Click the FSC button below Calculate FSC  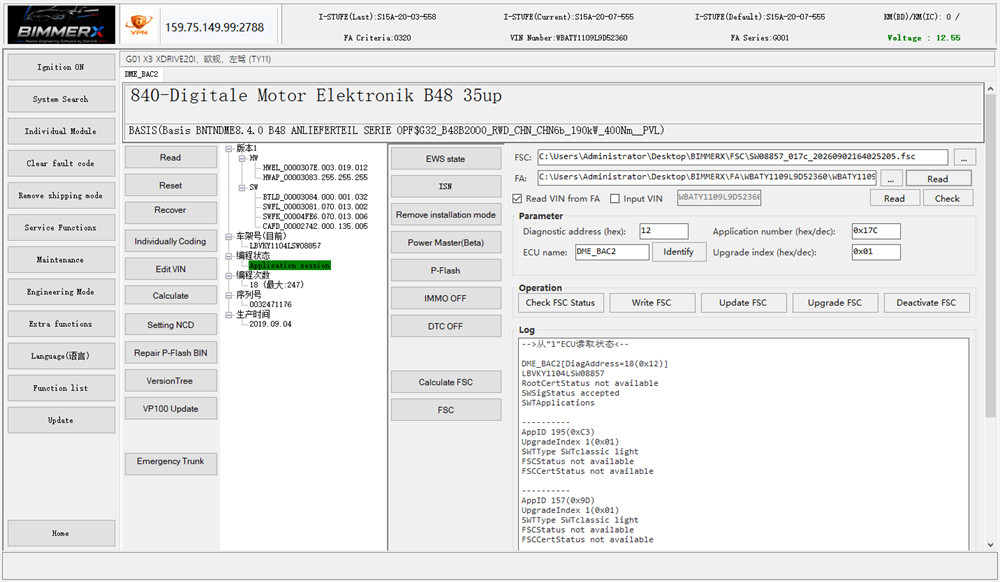(x=446, y=410)
